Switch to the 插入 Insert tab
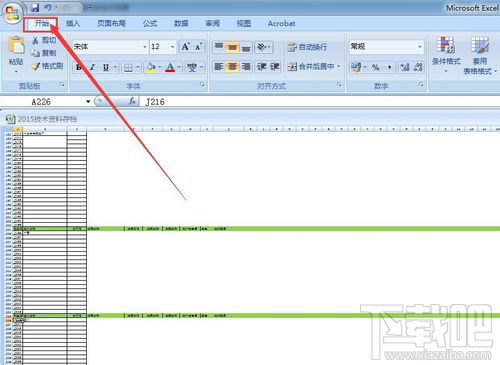The width and height of the screenshot is (500, 365). point(73,24)
